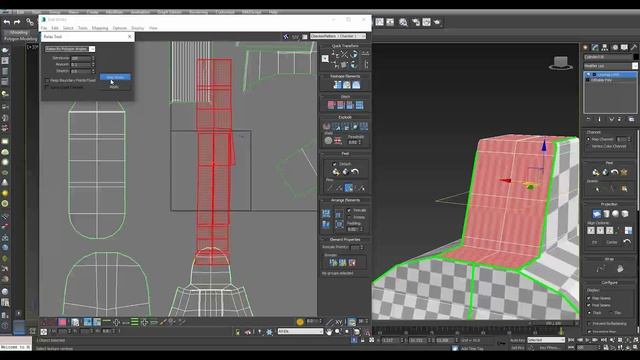Toggle Save Outer Corners checkbox

pyautogui.click(x=47, y=87)
